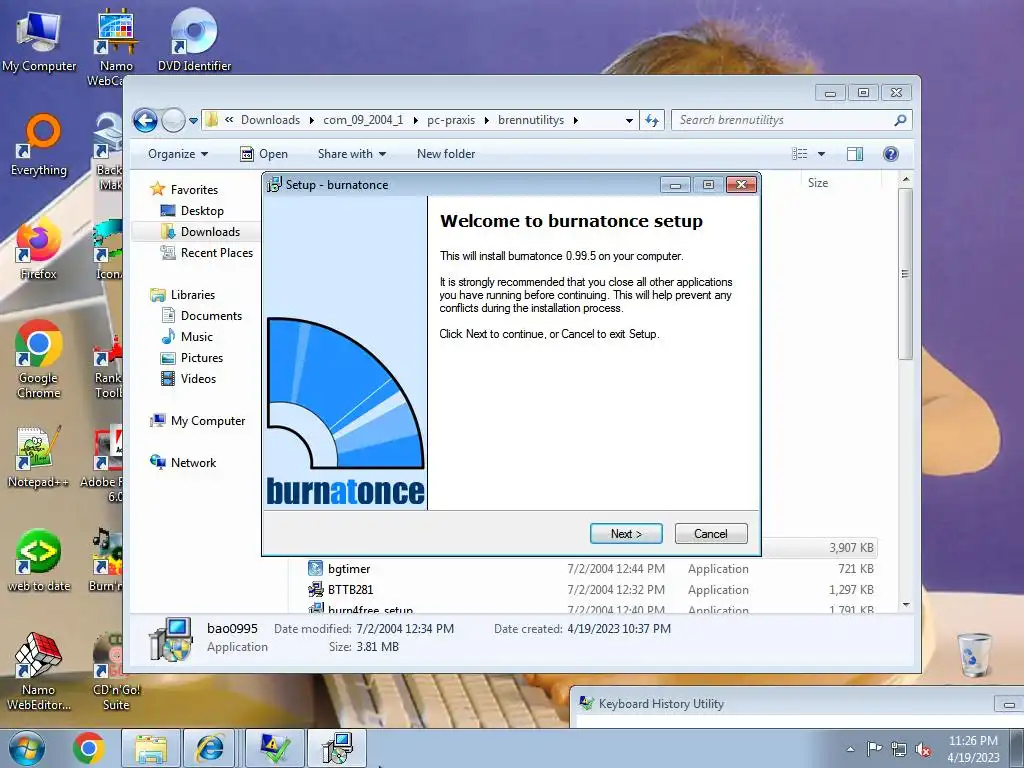Change the view icon button
The width and height of the screenshot is (1024, 768).
click(799, 154)
